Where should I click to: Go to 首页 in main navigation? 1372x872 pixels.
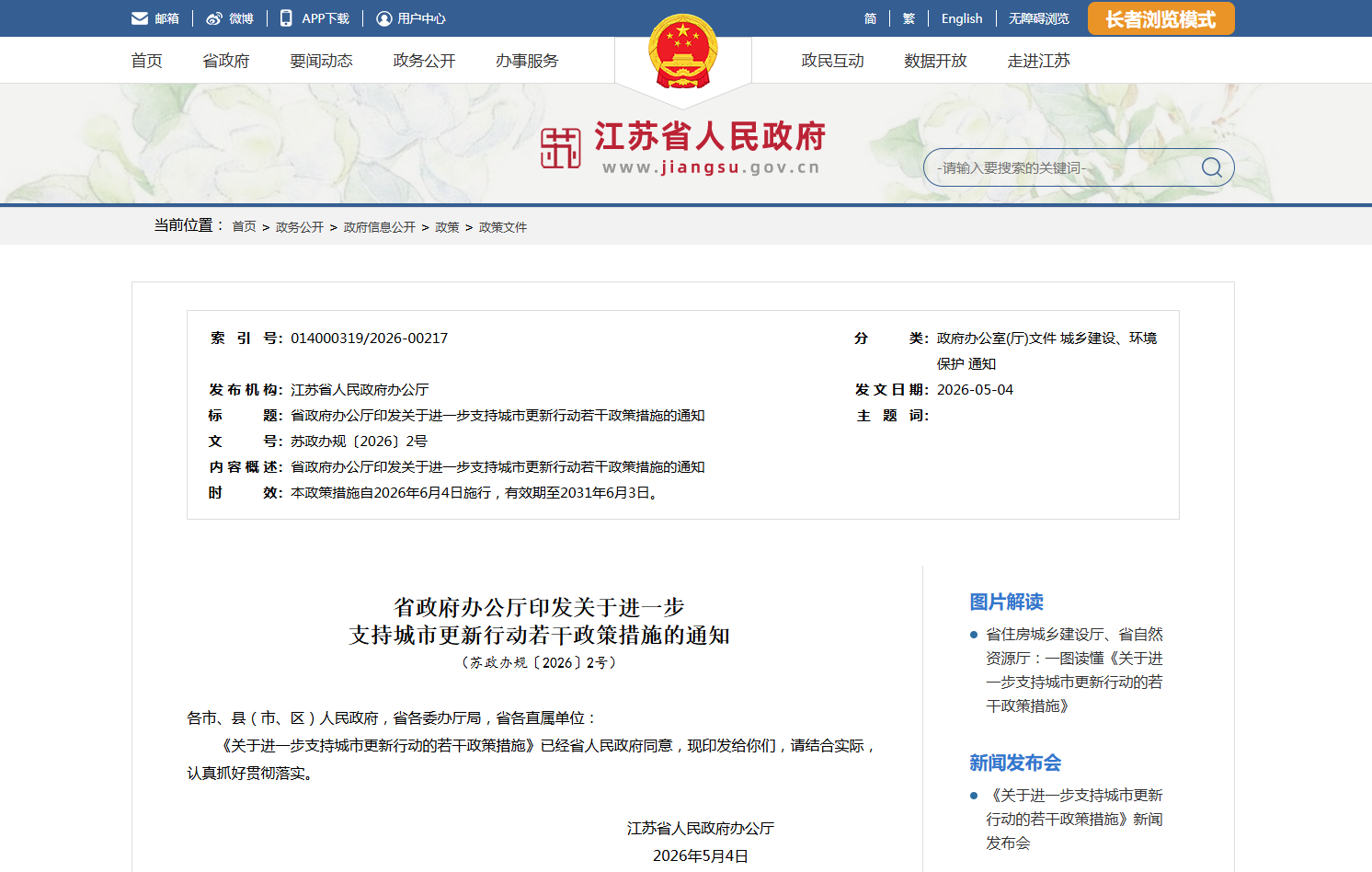tap(146, 61)
